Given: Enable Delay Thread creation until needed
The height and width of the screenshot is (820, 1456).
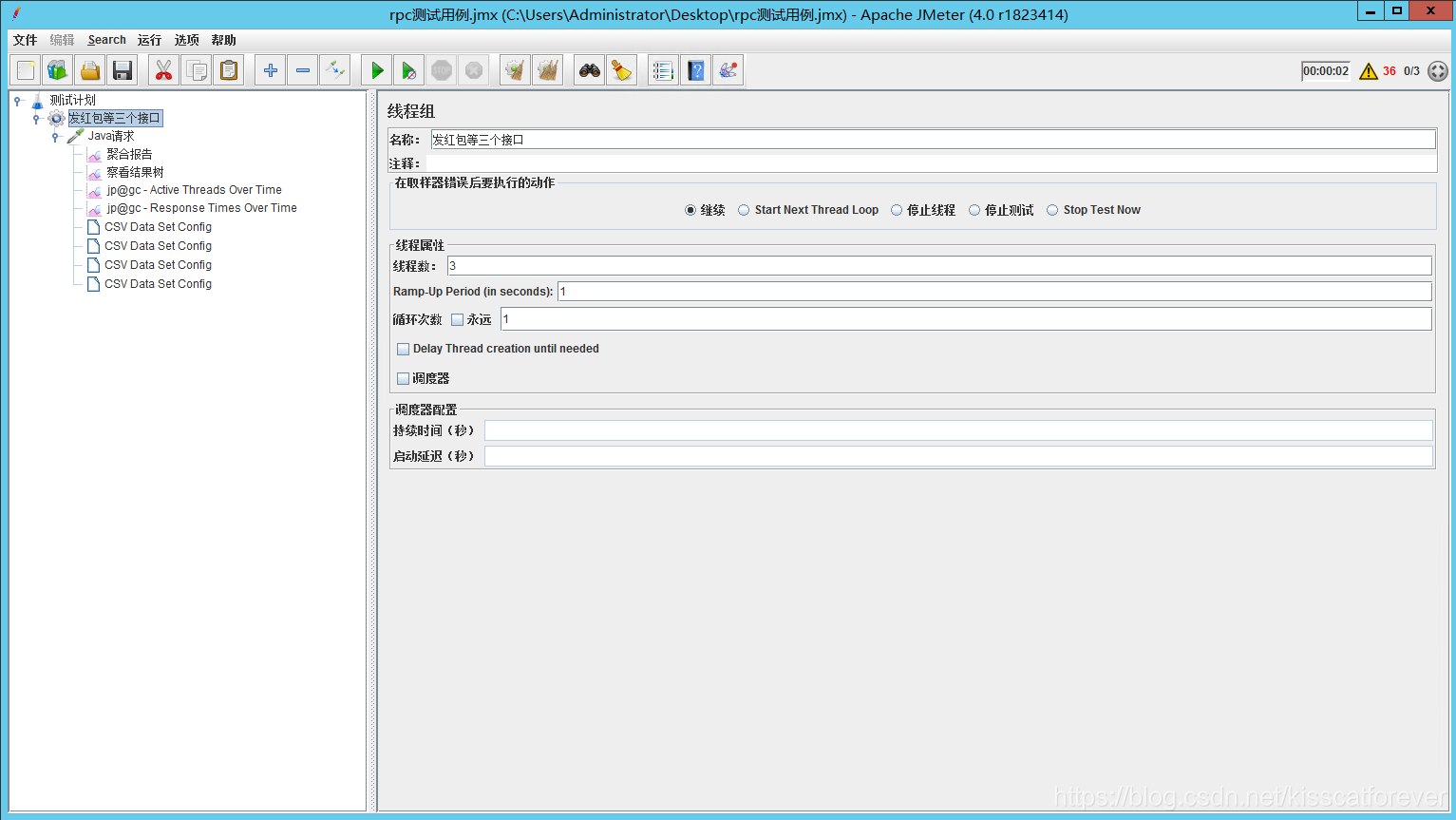Looking at the screenshot, I should tap(404, 349).
